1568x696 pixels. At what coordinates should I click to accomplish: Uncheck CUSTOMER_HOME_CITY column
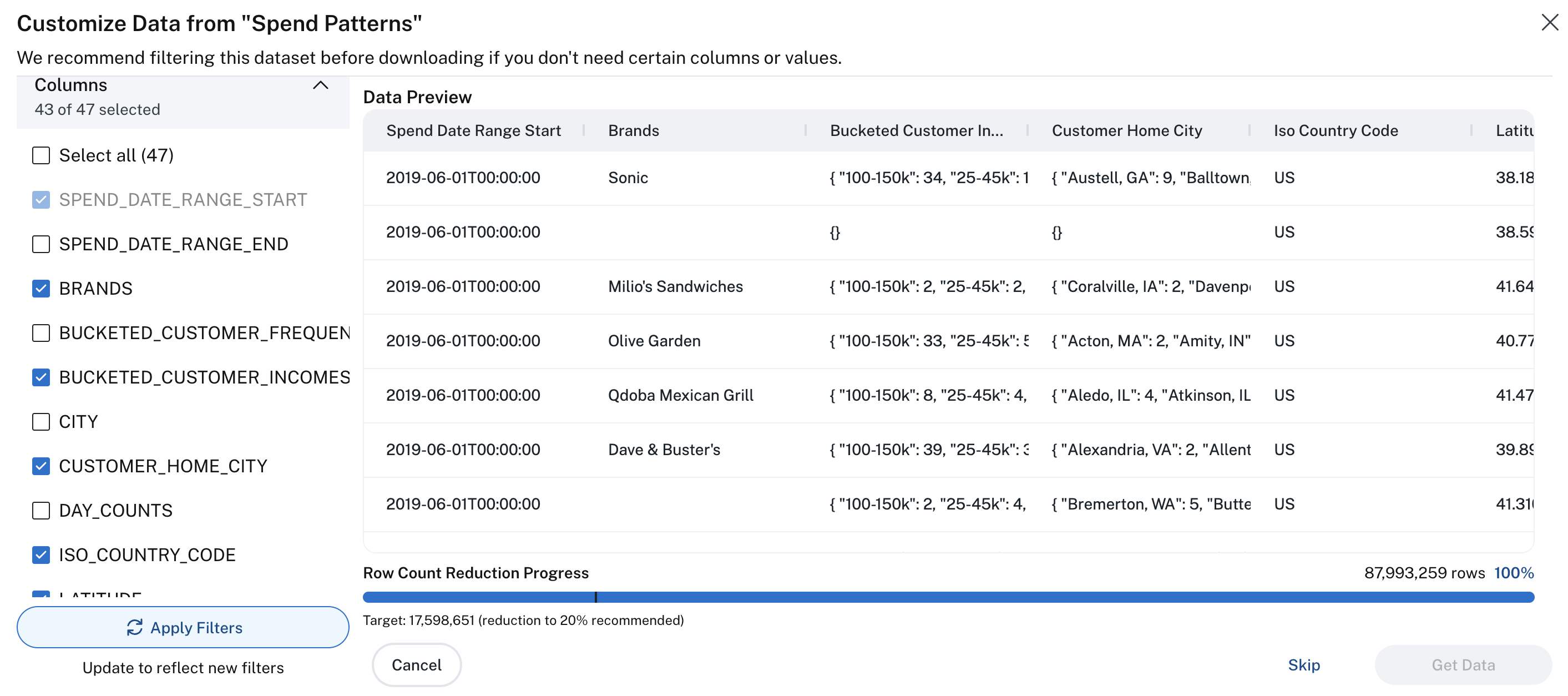point(41,466)
